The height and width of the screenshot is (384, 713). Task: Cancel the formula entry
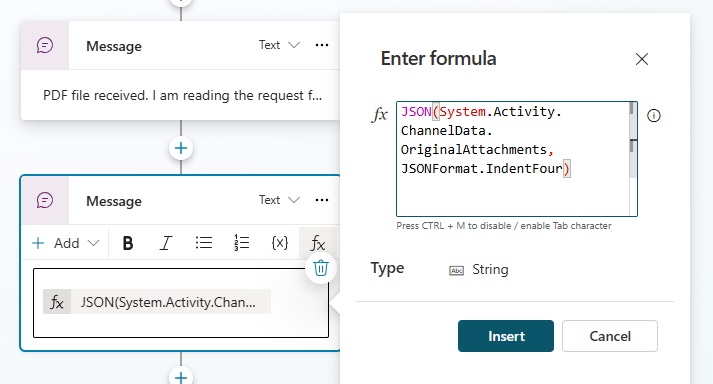point(610,336)
